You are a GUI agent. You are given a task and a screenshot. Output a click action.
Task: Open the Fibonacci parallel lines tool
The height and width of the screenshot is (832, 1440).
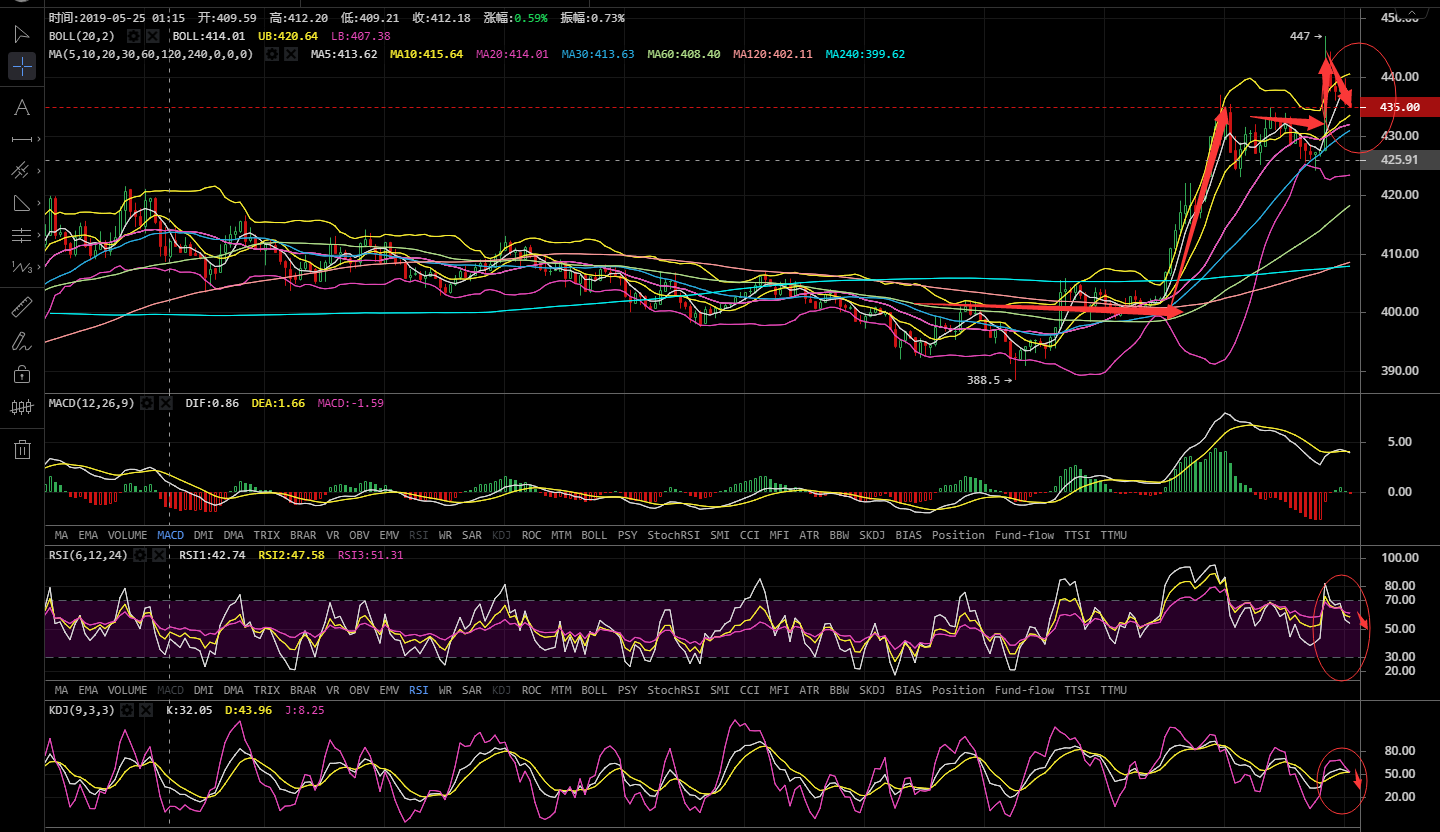(x=22, y=235)
